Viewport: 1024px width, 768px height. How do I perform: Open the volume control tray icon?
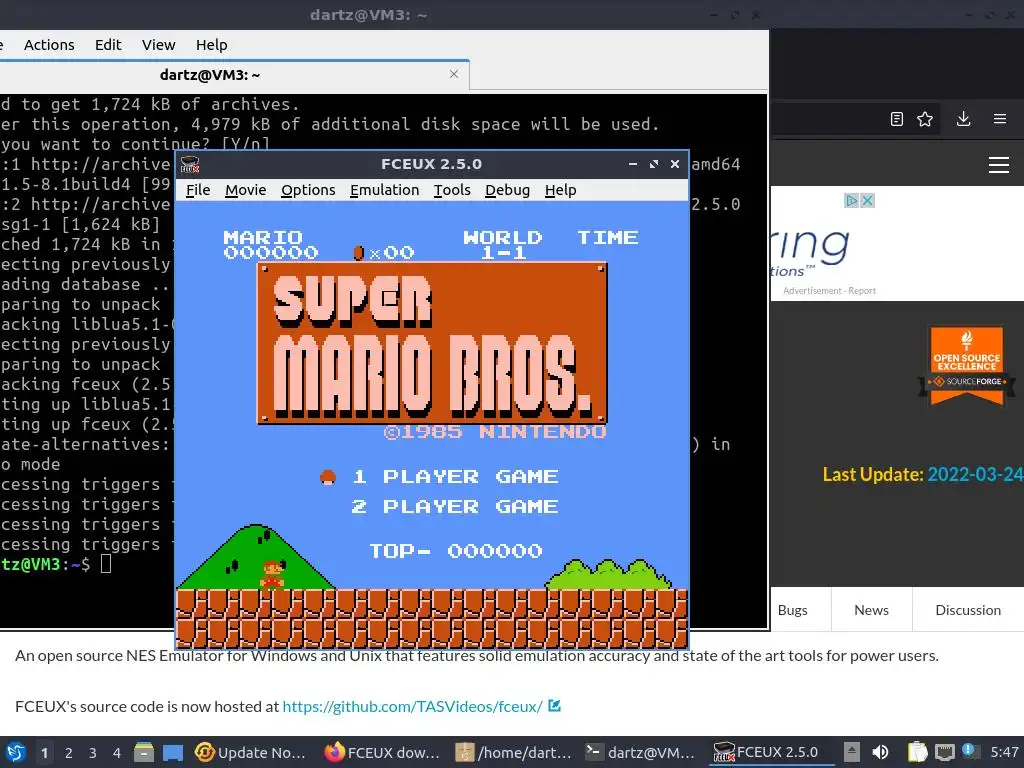[x=881, y=752]
